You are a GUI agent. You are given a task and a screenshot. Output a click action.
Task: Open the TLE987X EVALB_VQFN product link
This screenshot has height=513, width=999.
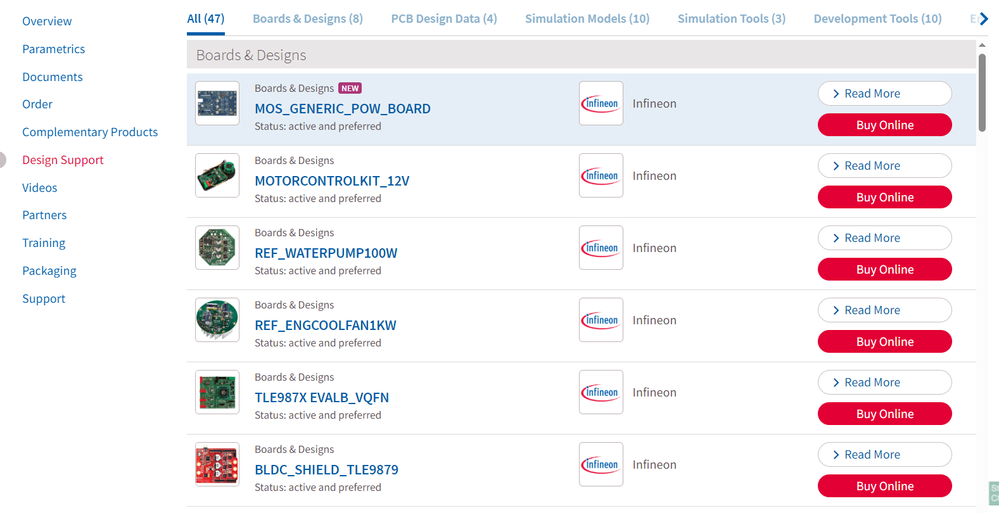(x=321, y=397)
